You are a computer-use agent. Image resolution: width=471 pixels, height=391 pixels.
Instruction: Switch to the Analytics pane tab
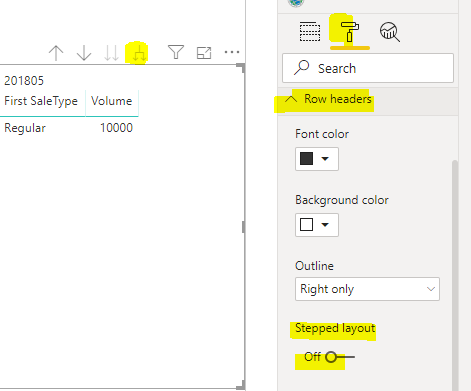point(390,32)
